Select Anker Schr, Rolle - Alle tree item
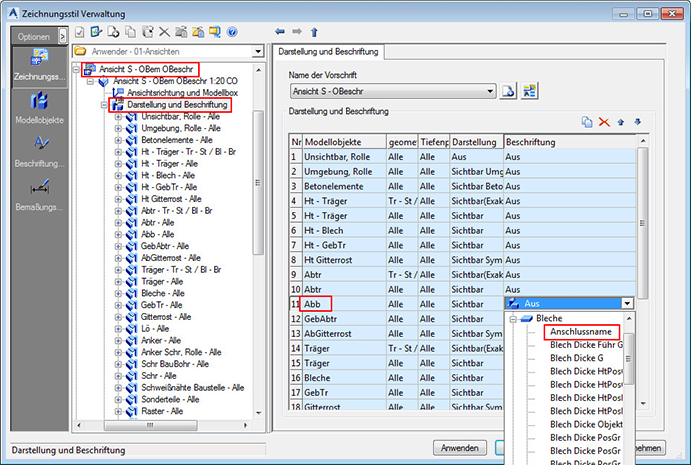This screenshot has width=691, height=465. coord(181,352)
